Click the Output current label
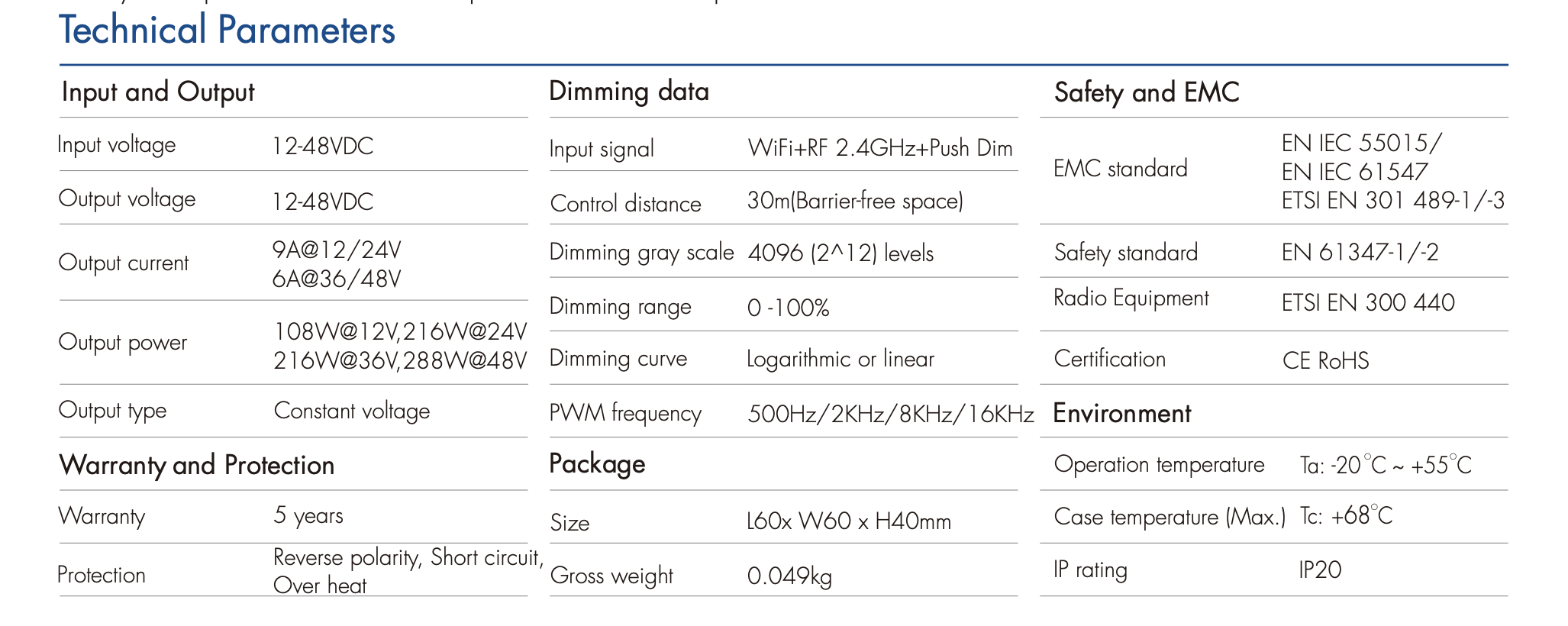Viewport: 1568px width, 626px height. pos(124,263)
